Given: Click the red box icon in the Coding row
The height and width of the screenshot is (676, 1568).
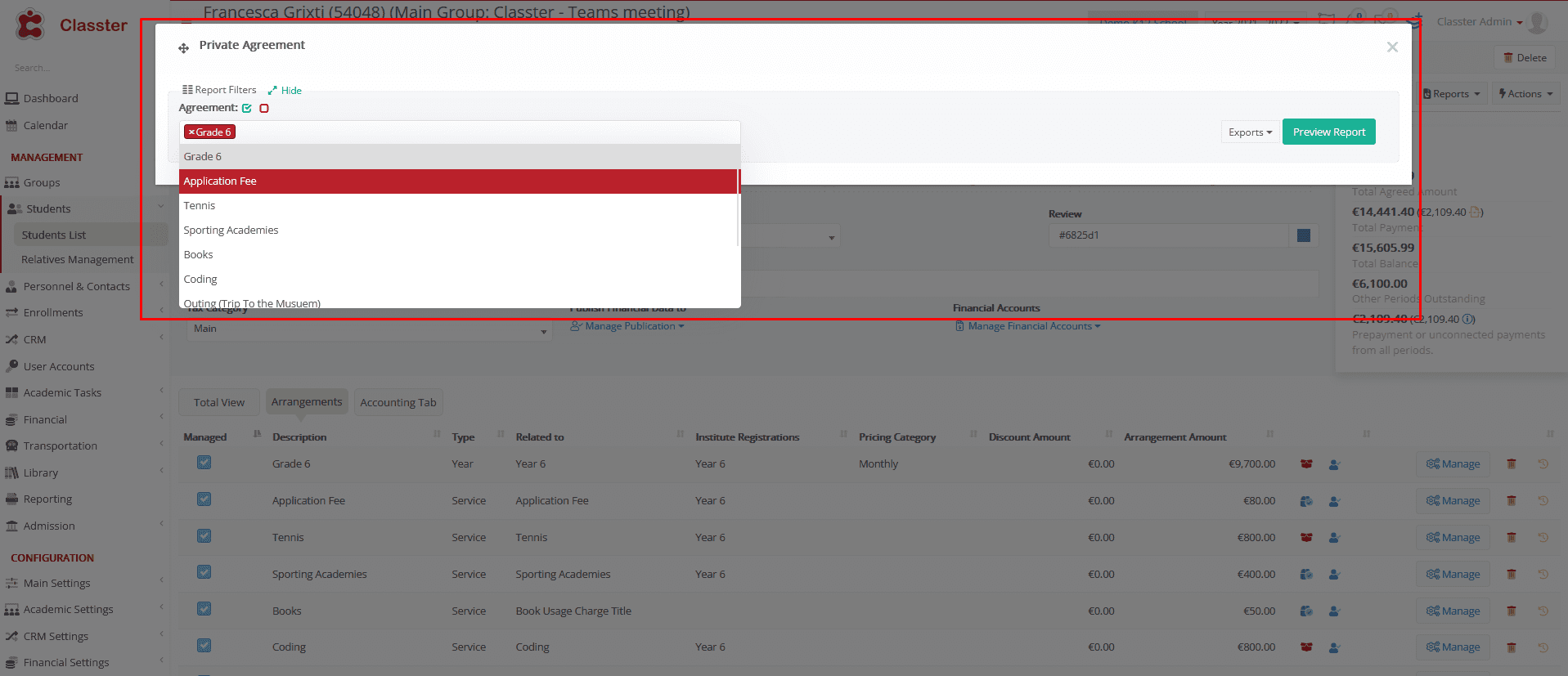Looking at the screenshot, I should (1306, 647).
